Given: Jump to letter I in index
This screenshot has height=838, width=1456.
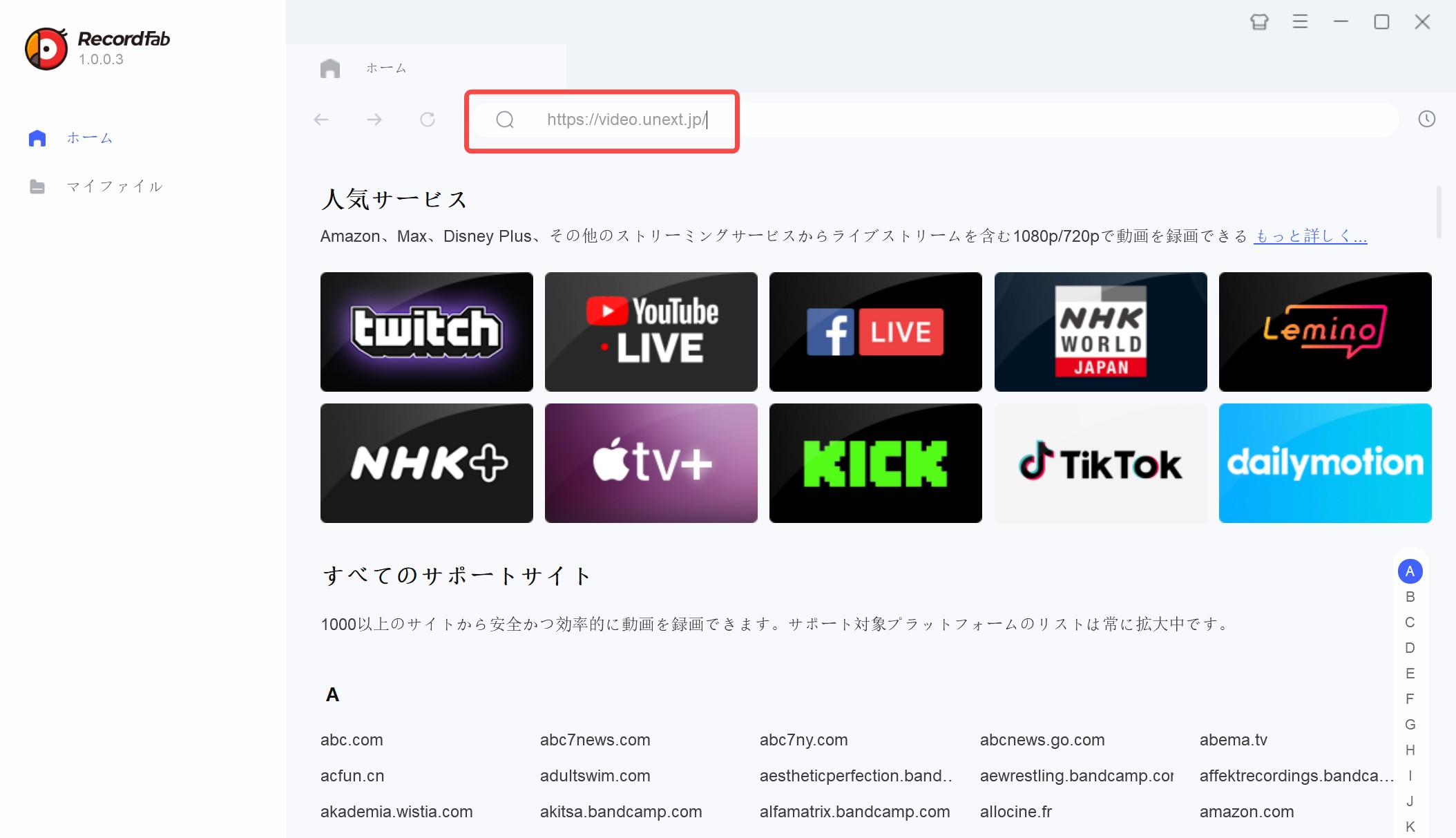Looking at the screenshot, I should [x=1410, y=776].
